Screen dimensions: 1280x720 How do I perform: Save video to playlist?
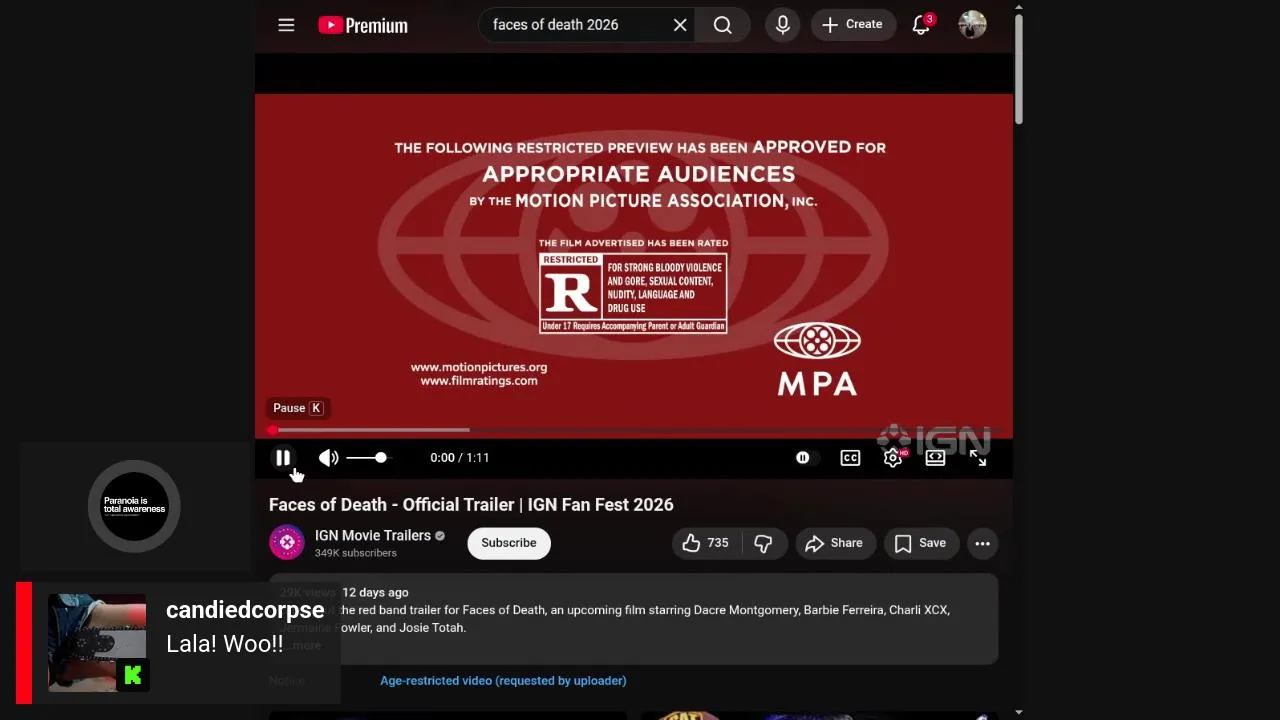point(921,543)
